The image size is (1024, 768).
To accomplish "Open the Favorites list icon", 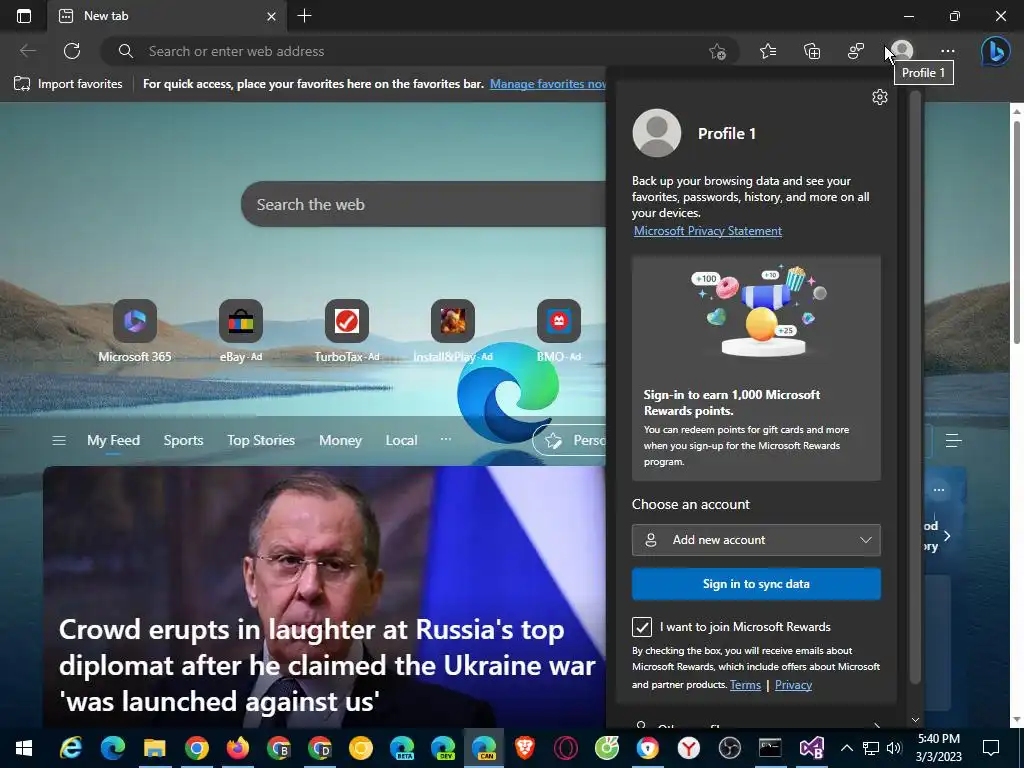I will click(x=768, y=51).
